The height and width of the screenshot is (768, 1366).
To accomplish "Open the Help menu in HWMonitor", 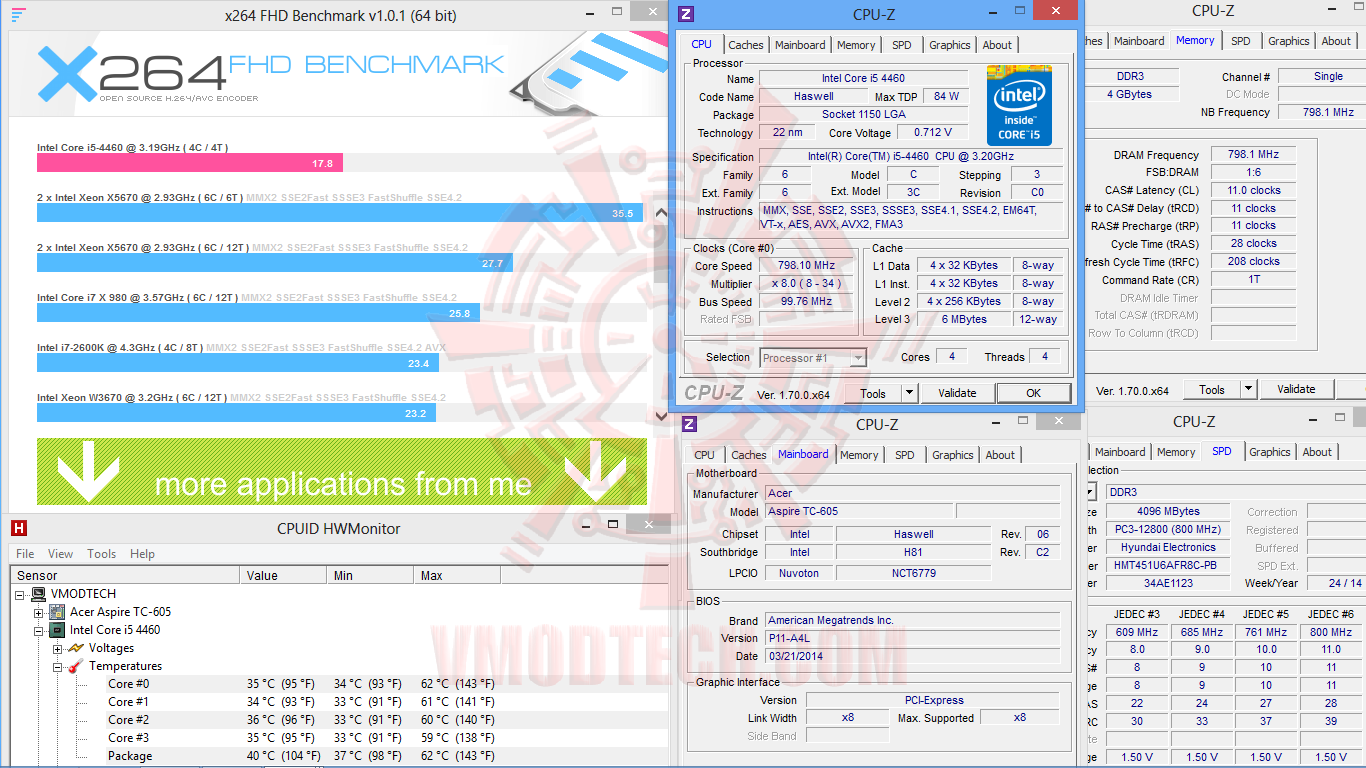I will [x=142, y=553].
